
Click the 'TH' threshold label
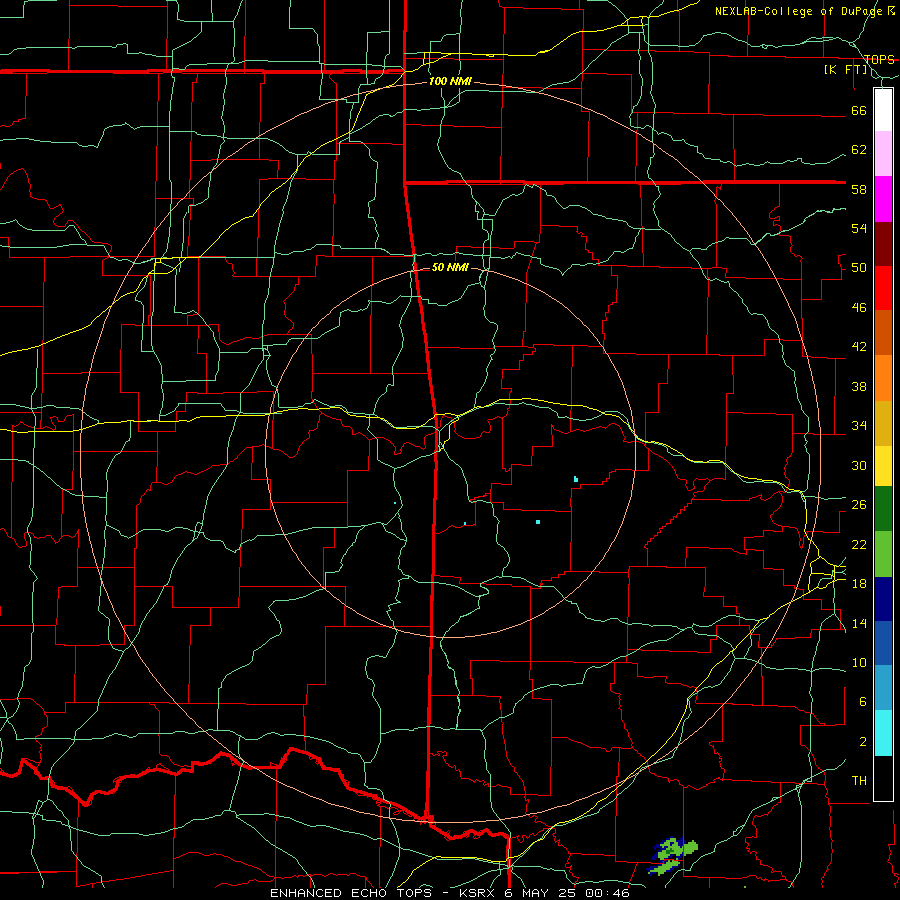(859, 781)
